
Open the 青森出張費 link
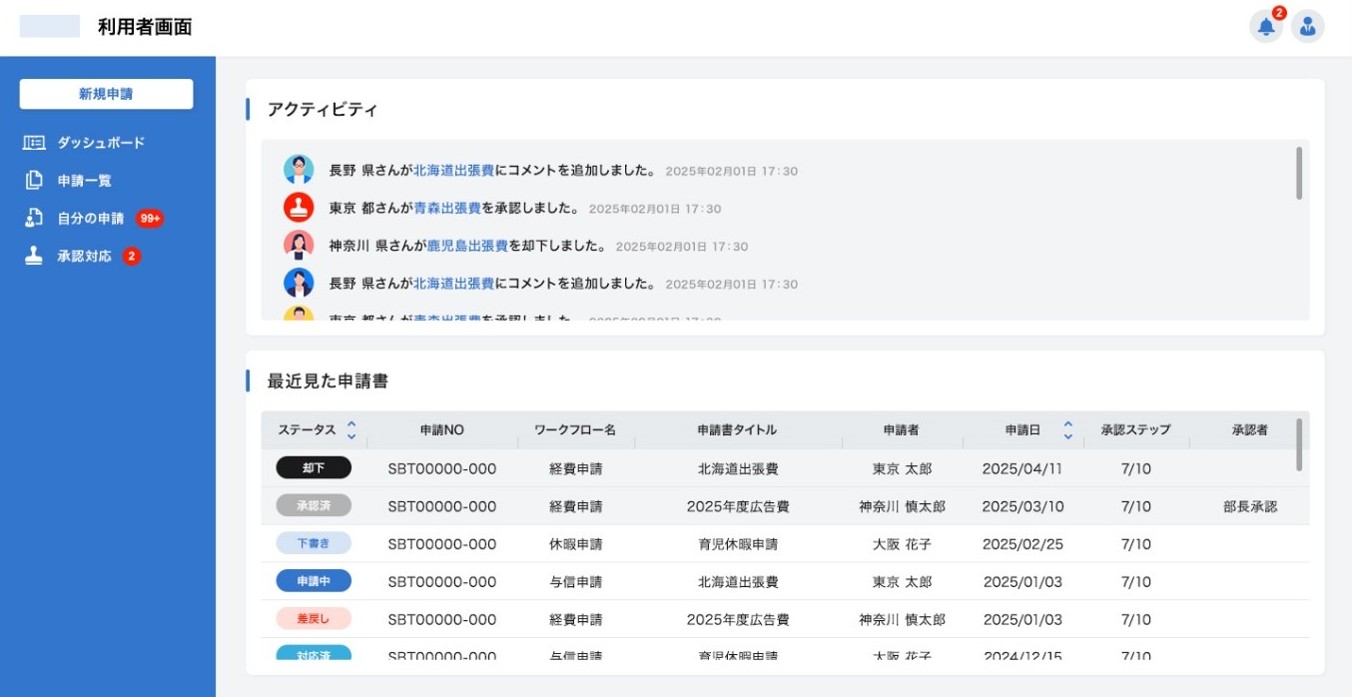447,208
